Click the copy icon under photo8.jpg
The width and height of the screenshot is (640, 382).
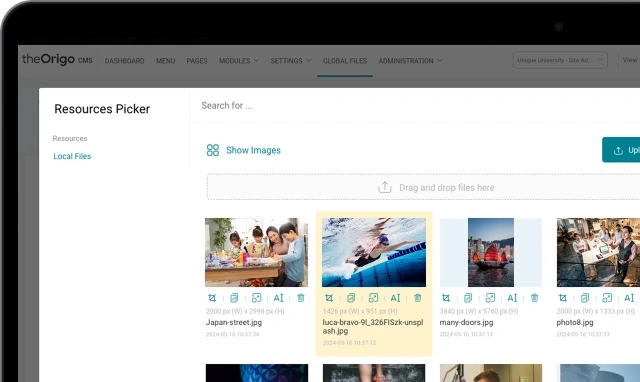pos(585,298)
